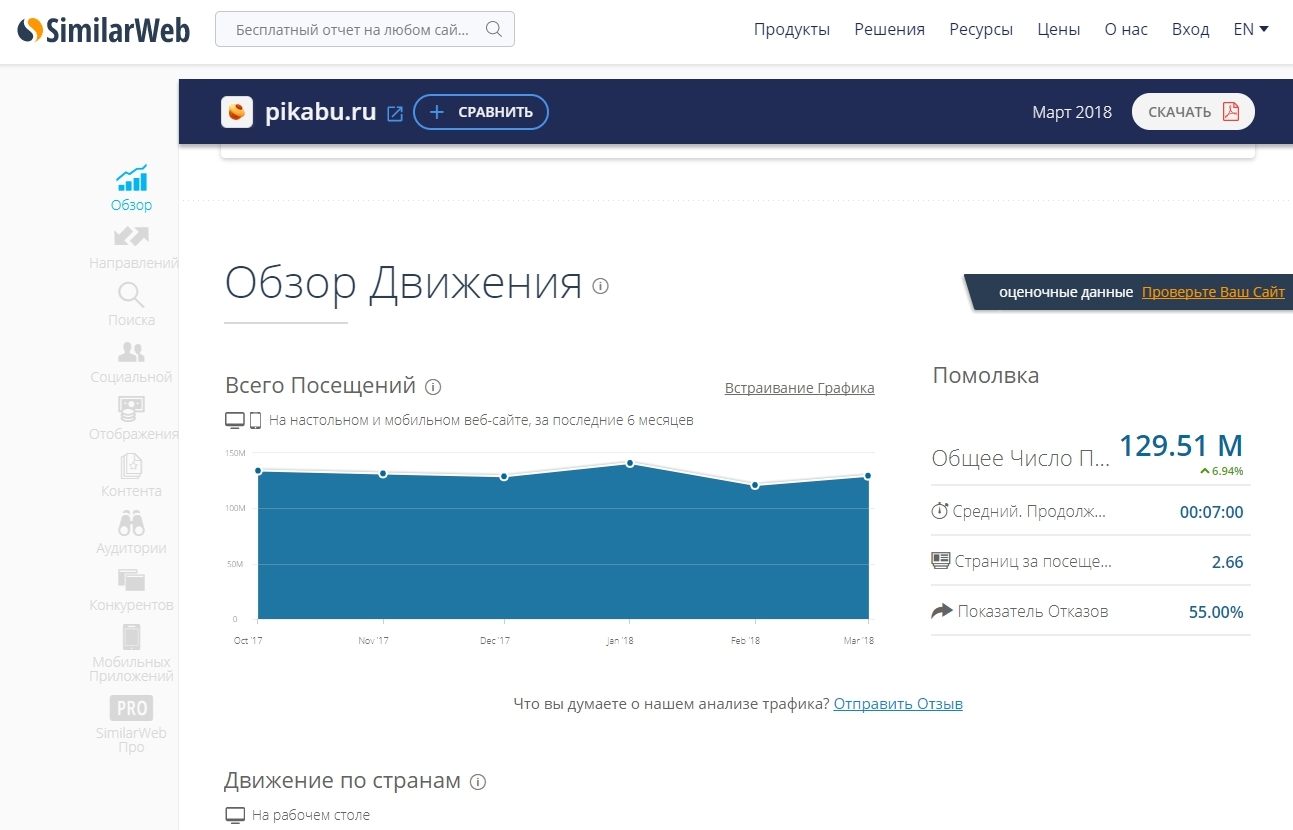The height and width of the screenshot is (830, 1293).
Task: Click info icon next to Движение по странам
Action: [478, 782]
